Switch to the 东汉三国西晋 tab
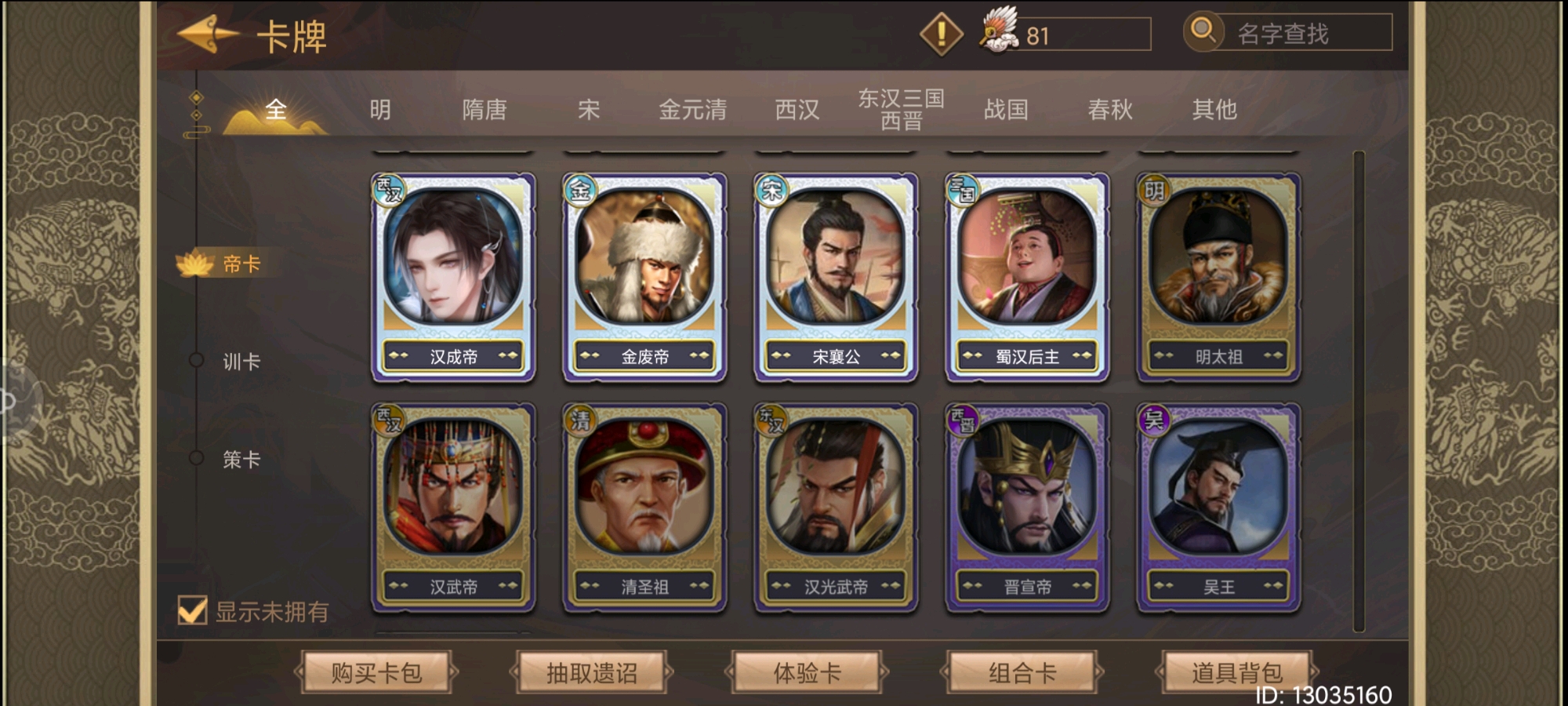Screen dimensions: 1568x706 pyautogui.click(x=901, y=109)
